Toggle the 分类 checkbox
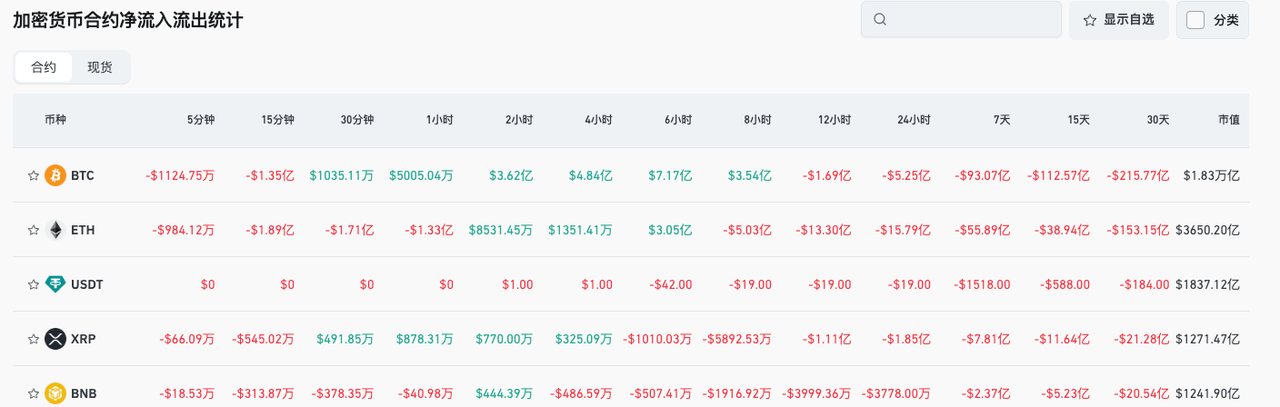 (x=1195, y=20)
